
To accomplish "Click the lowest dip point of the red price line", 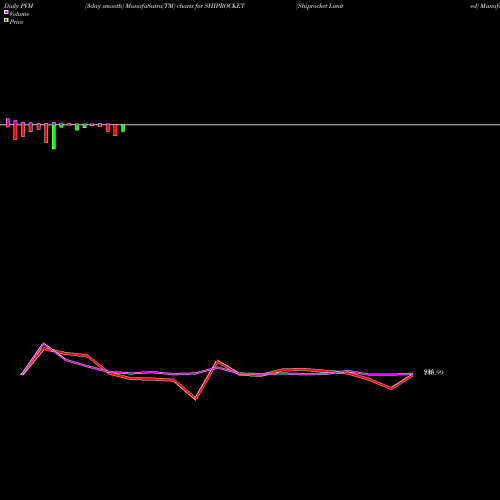I will pyautogui.click(x=196, y=399).
